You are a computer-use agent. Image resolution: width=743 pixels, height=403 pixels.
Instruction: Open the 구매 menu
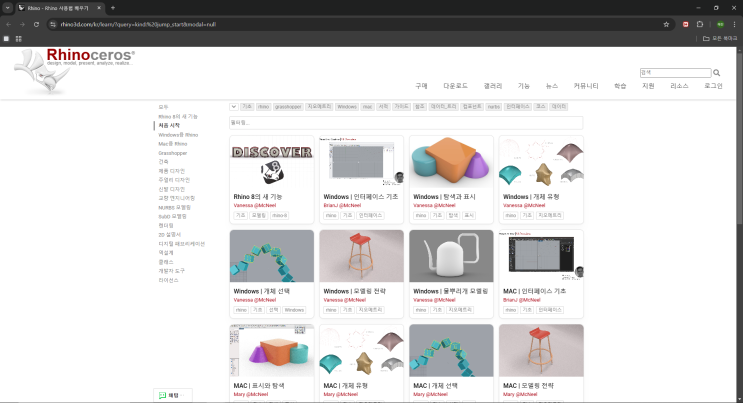tap(421, 86)
